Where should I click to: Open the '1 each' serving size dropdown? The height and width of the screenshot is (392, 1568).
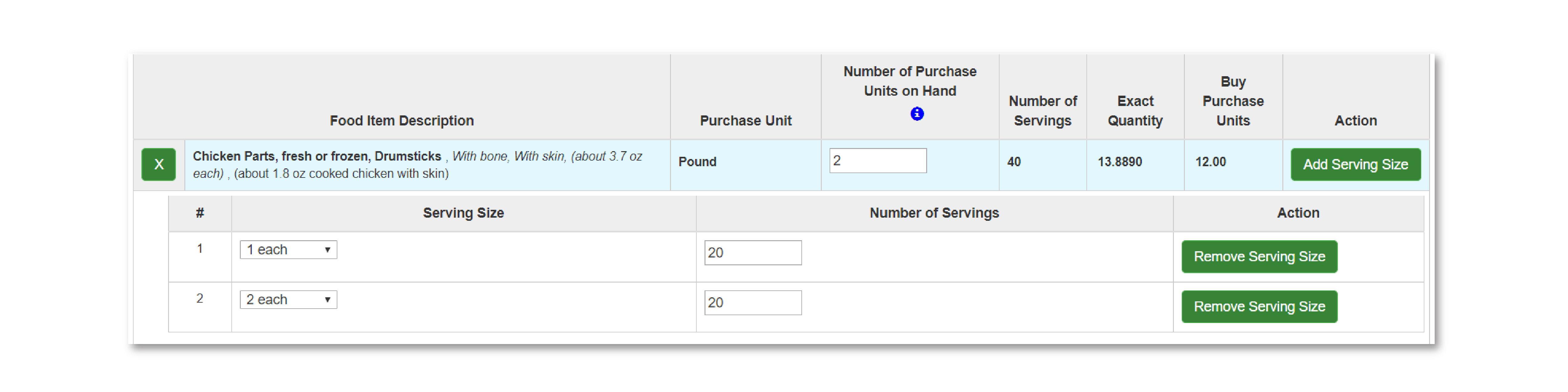pos(288,250)
